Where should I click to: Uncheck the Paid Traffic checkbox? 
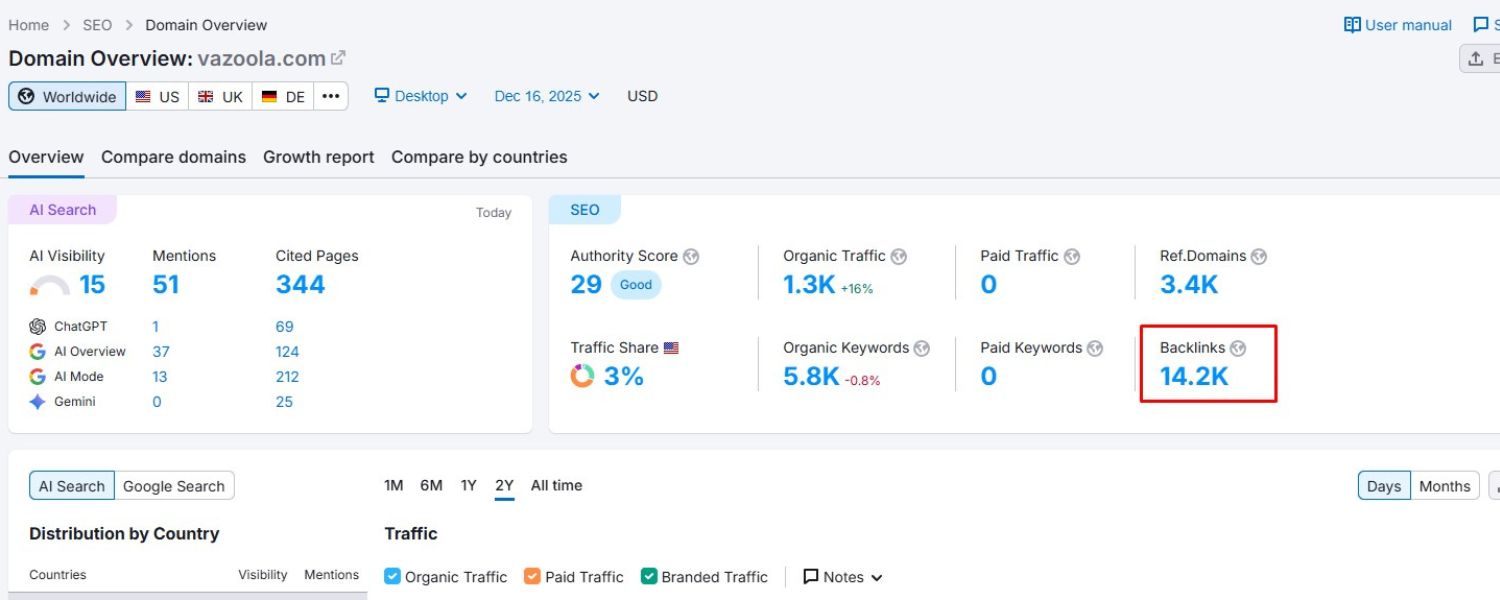click(x=531, y=576)
